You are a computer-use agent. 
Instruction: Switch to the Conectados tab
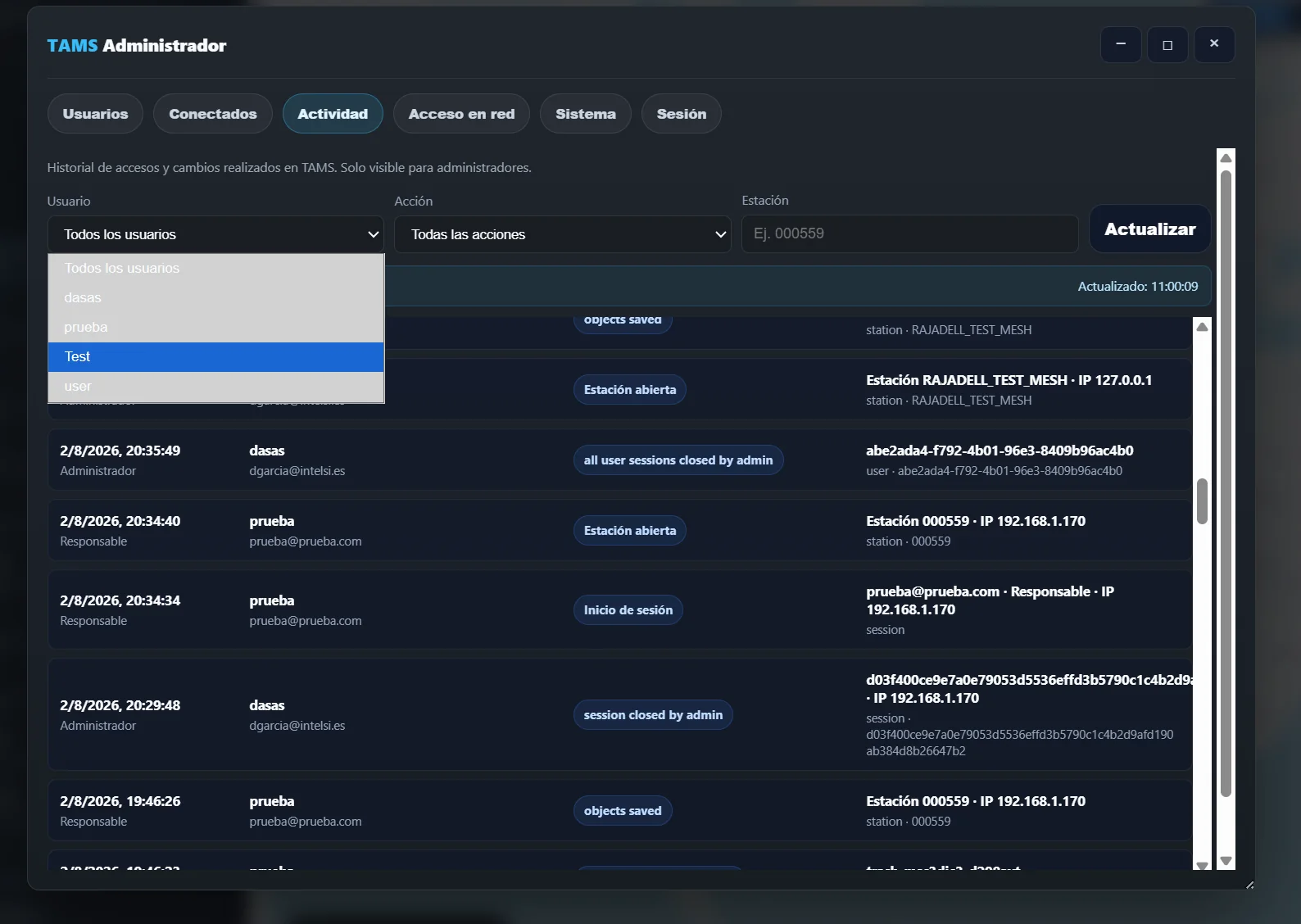213,114
